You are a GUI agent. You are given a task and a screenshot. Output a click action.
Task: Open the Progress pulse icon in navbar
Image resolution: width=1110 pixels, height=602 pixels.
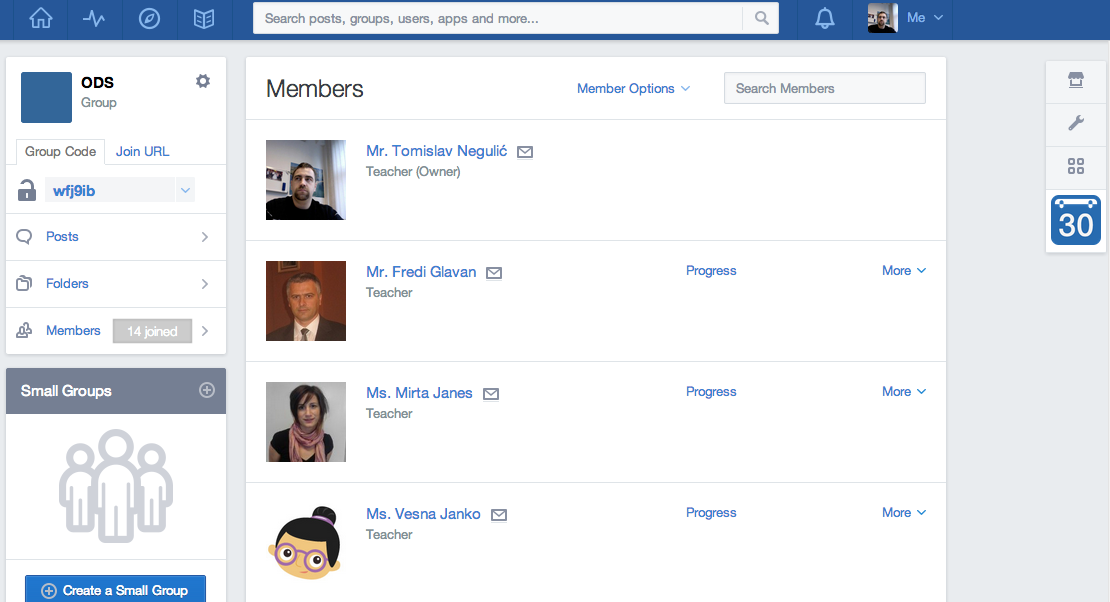coord(95,18)
